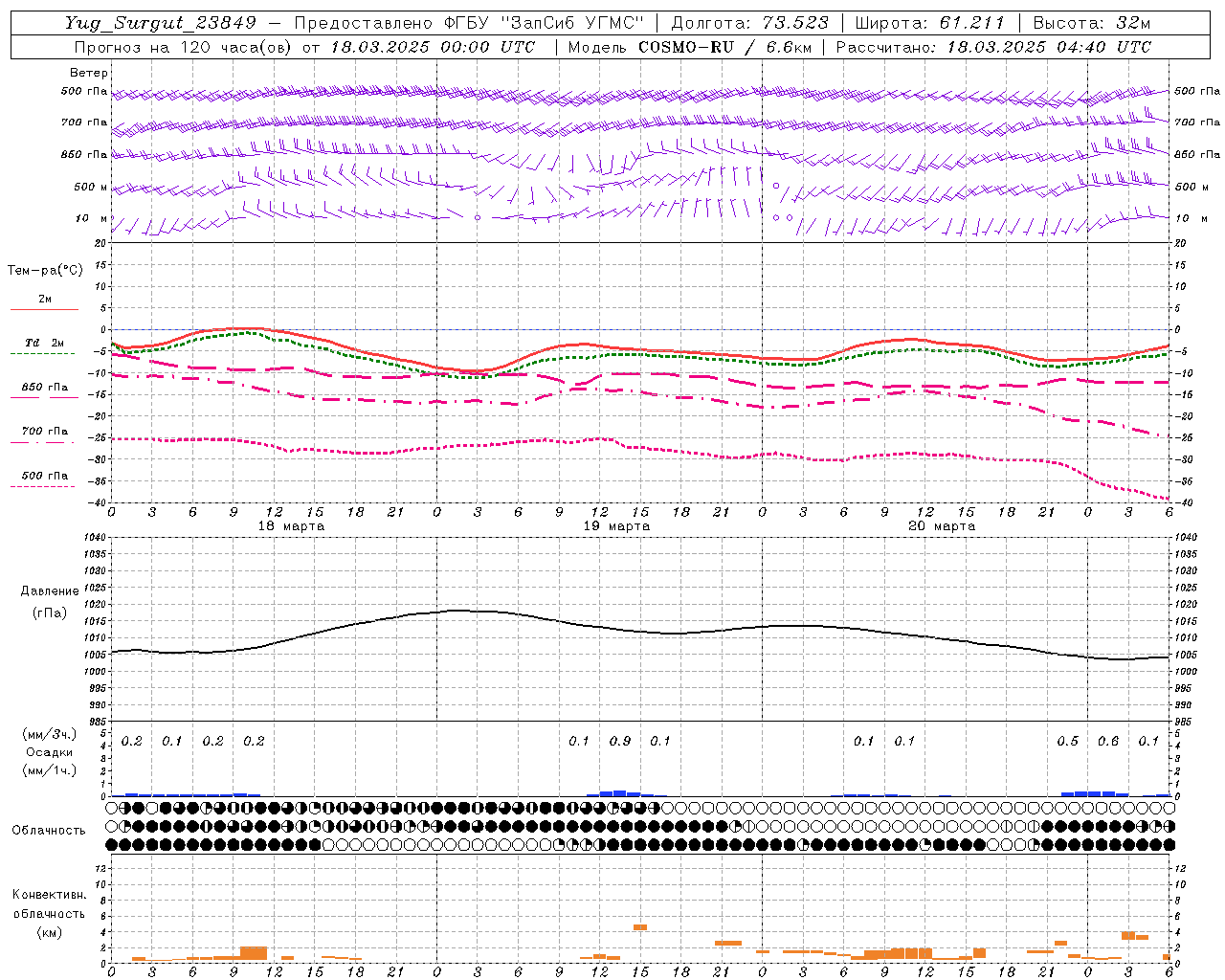Click "1040" on the left pressure axis
Screen dimensions: 1225x980
click(93, 537)
